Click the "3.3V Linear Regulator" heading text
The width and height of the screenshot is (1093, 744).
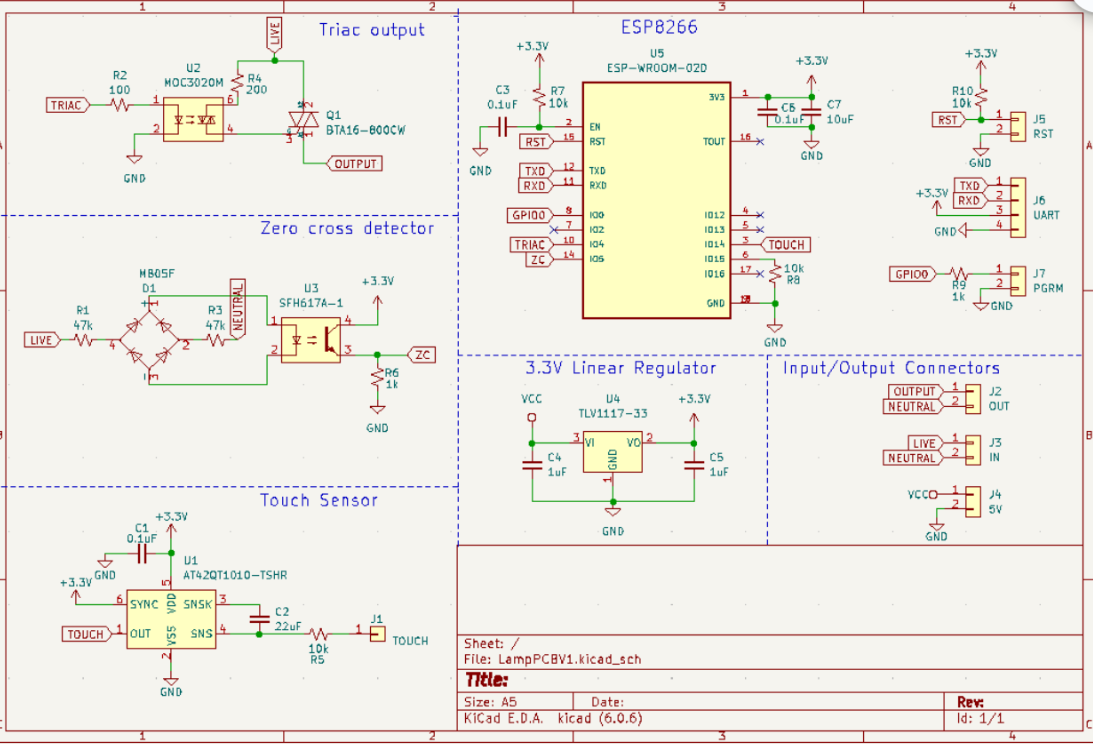[x=620, y=368]
